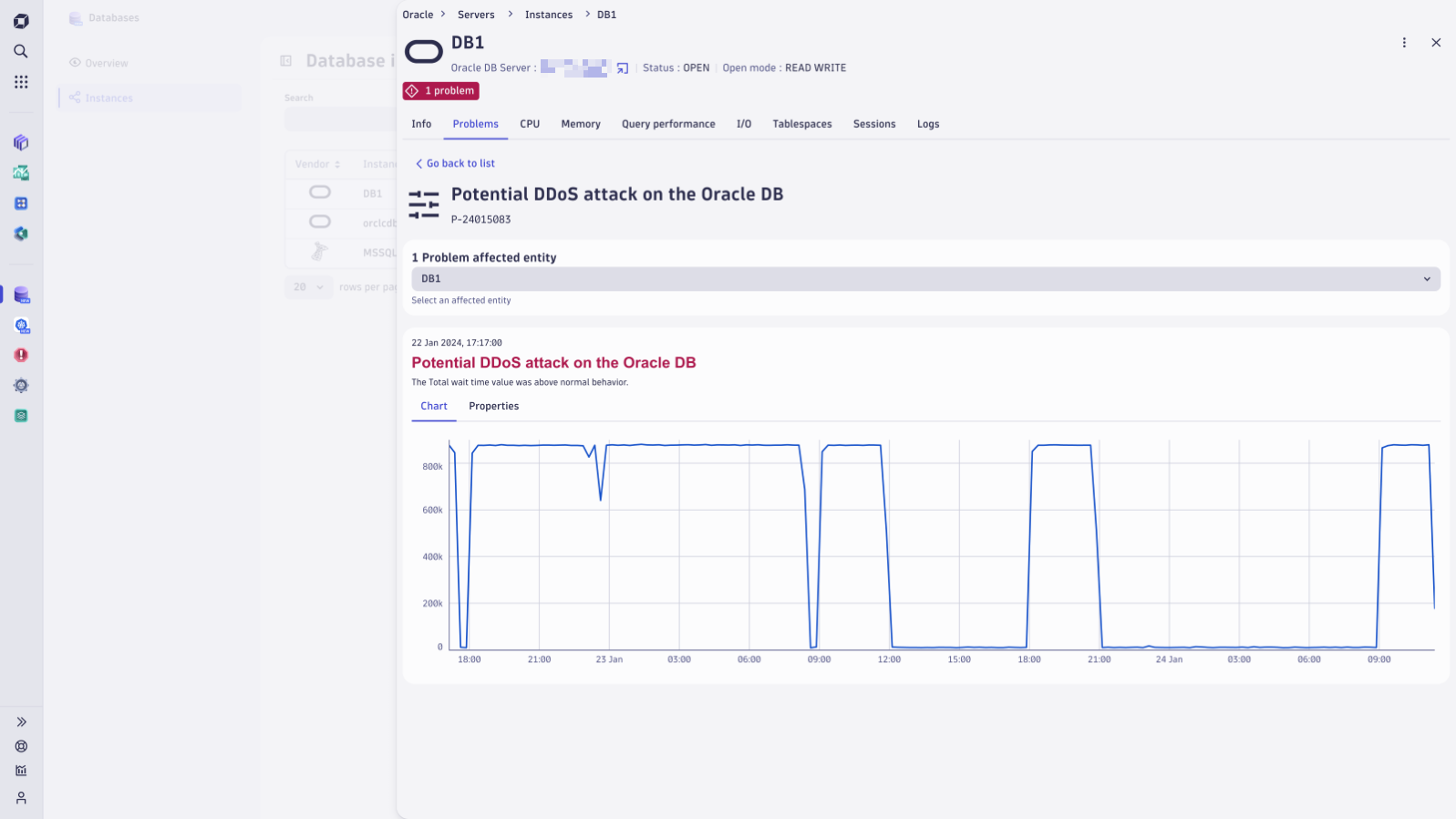This screenshot has height=819, width=1456.
Task: Open the gear-shaped app icon in rail
Action: point(21,386)
